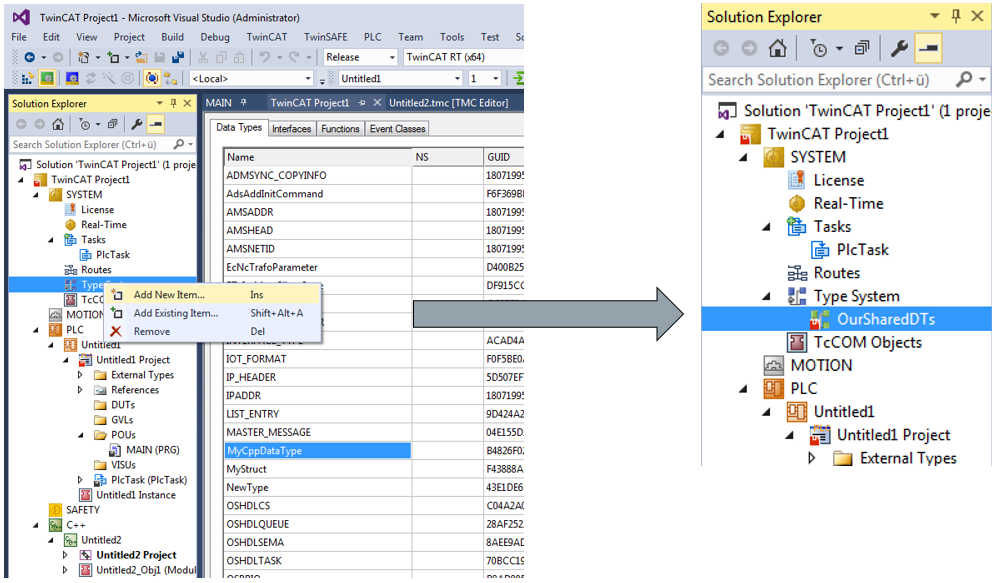Select MyCppDataType row in data types table
This screenshot has height=583, width=998.
[318, 451]
